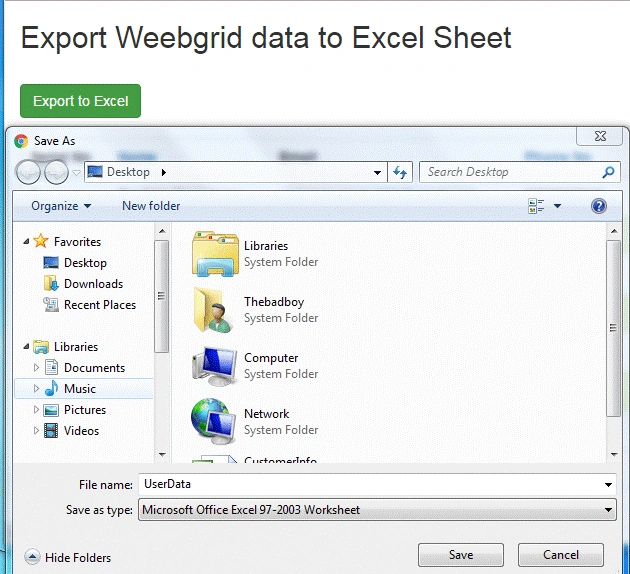The width and height of the screenshot is (630, 574).
Task: Click the navigation pane scroll down arrow
Action: (x=162, y=455)
